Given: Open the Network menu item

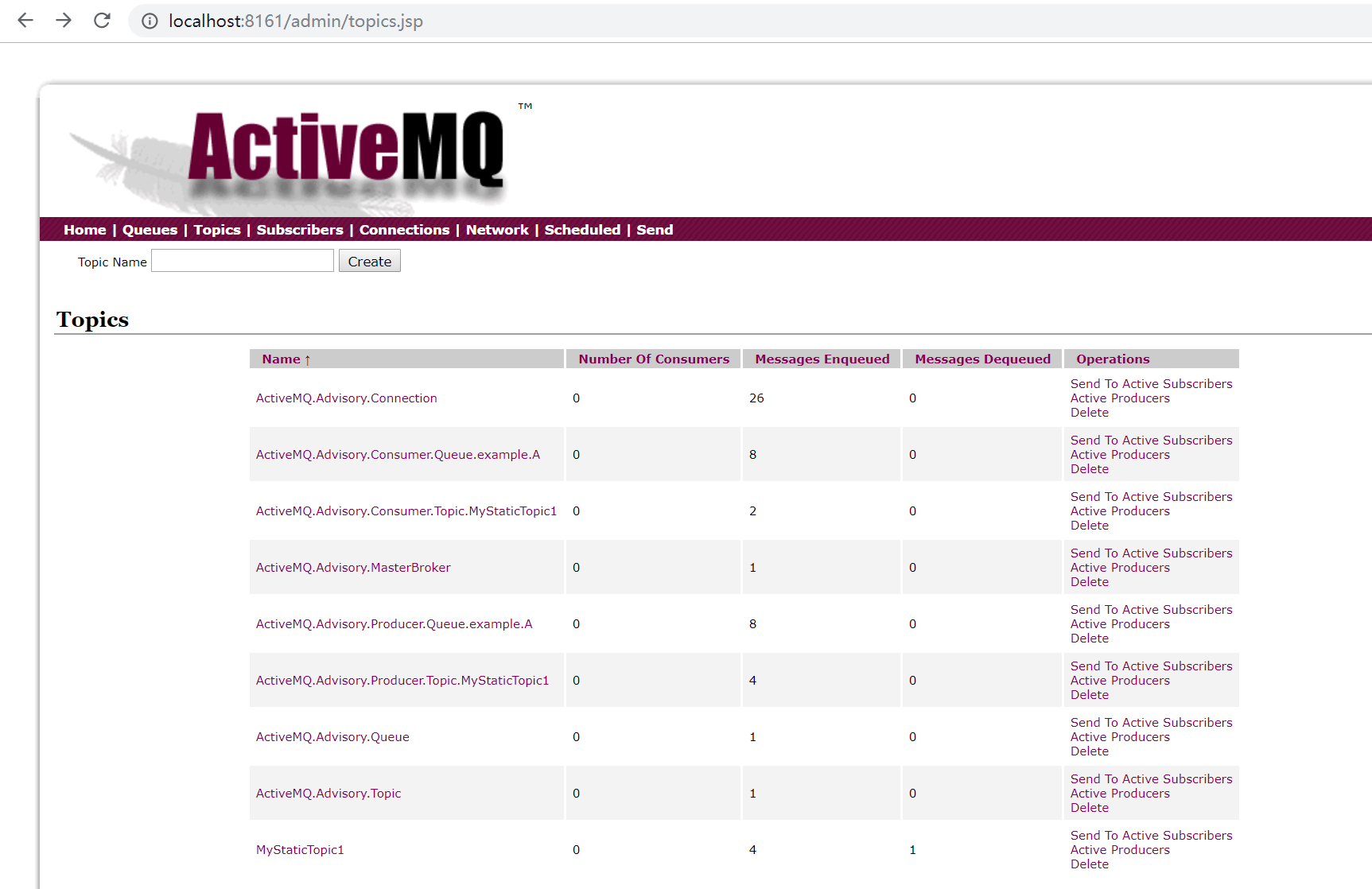Looking at the screenshot, I should pos(497,230).
